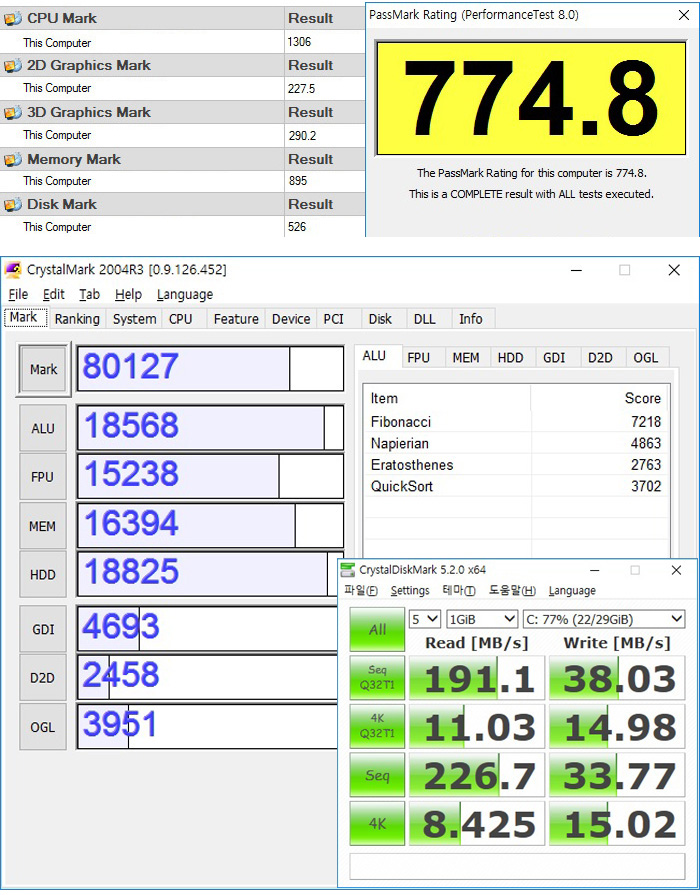Switch to the System tab
The image size is (700, 895).
134,319
